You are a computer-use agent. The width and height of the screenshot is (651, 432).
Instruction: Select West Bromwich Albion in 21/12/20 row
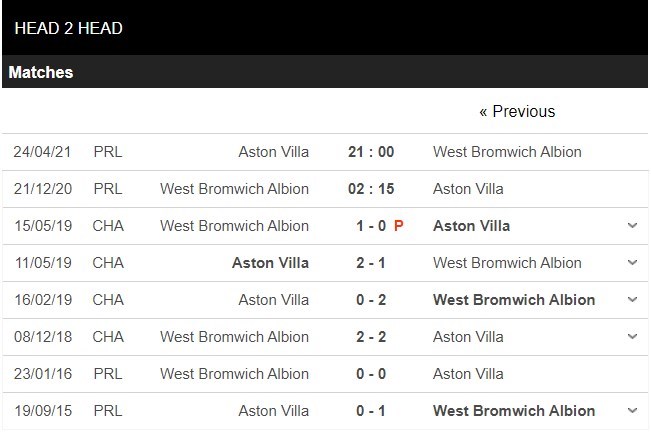point(234,189)
